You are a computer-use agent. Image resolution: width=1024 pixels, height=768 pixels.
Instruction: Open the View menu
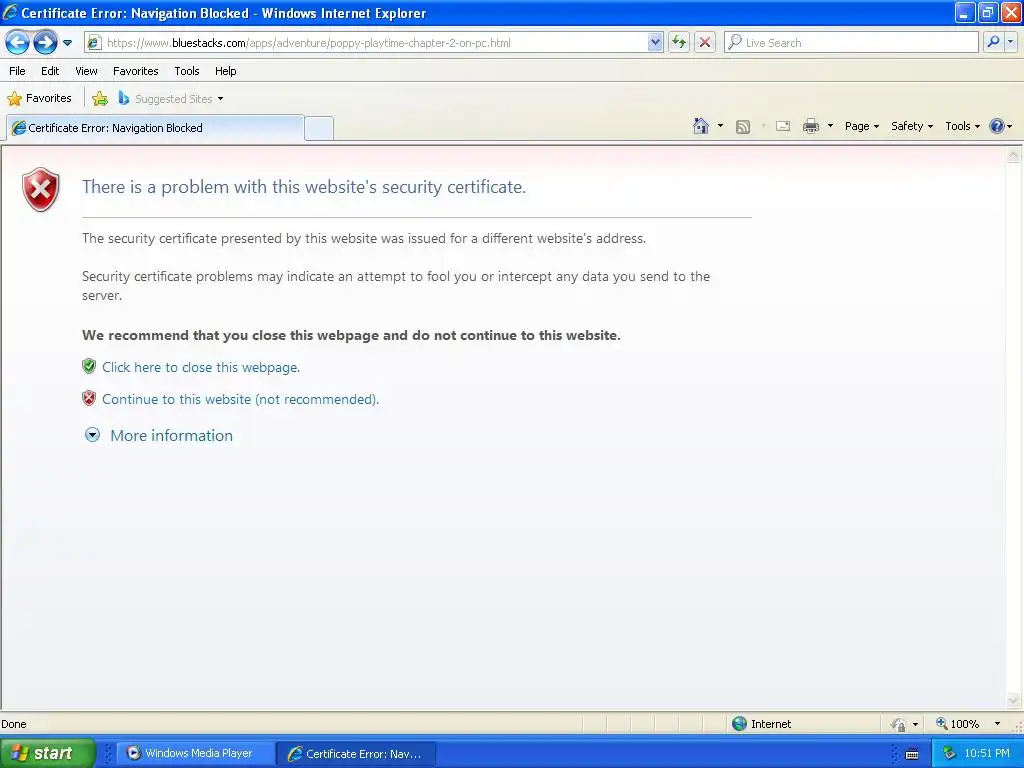pyautogui.click(x=86, y=71)
